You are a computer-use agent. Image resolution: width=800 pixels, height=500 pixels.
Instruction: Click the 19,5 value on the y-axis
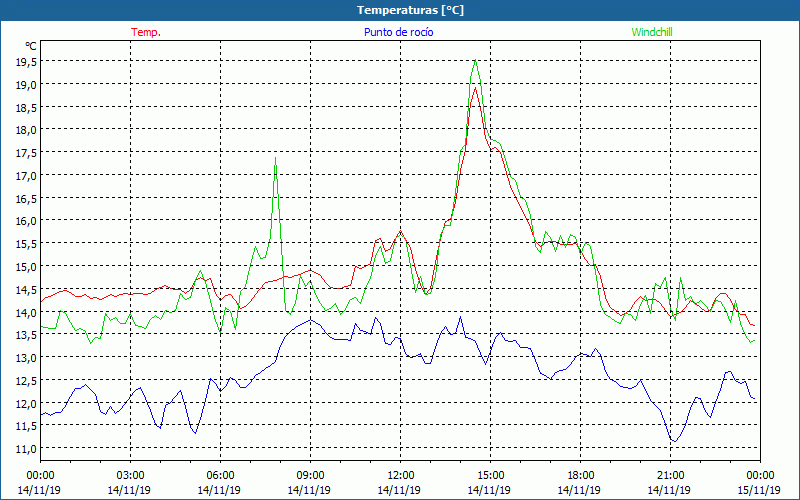[x=27, y=61]
